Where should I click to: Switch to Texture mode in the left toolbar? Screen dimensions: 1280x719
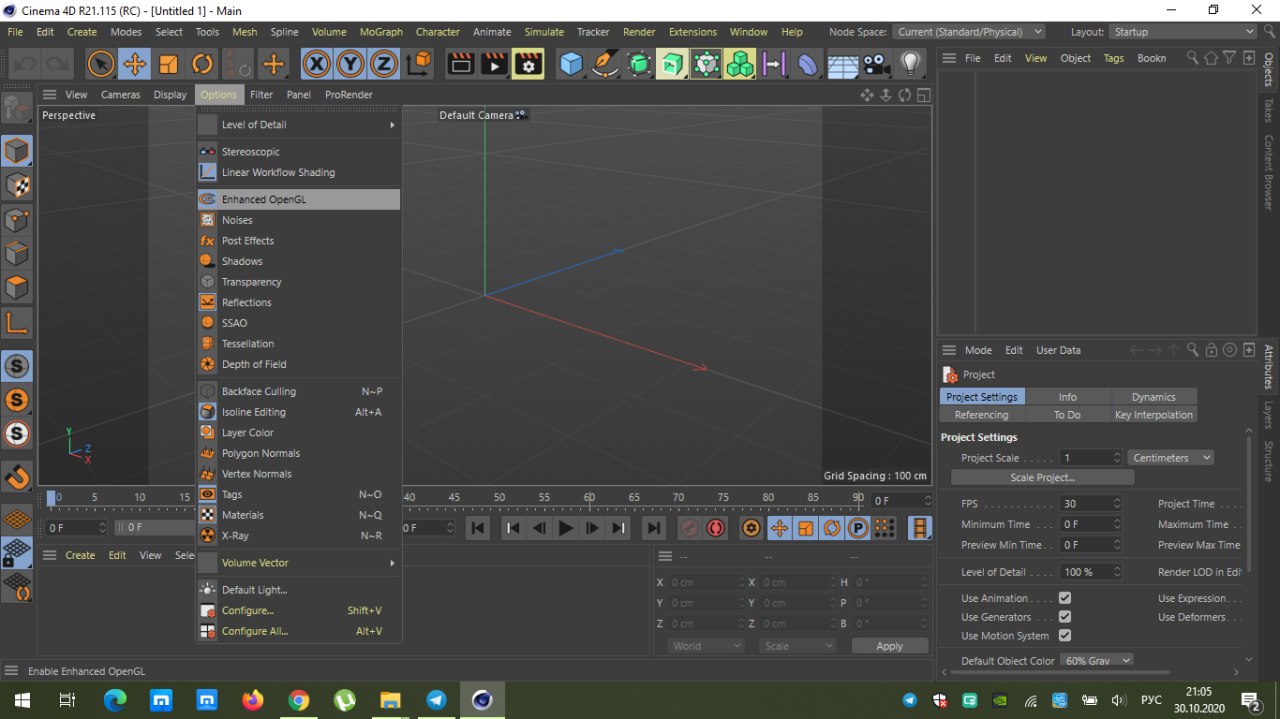[17, 185]
